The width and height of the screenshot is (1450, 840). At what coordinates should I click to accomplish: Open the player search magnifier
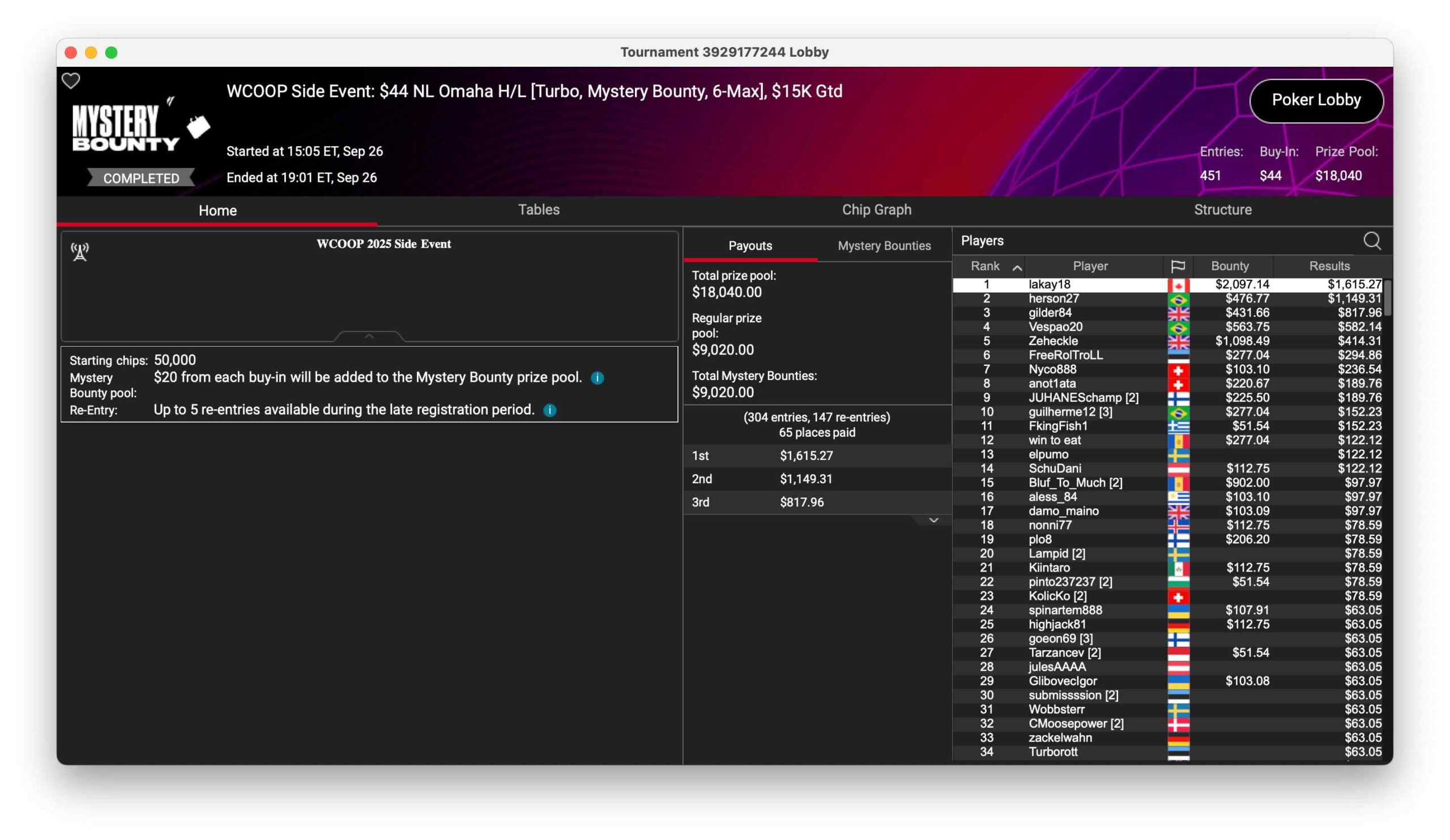coord(1372,241)
